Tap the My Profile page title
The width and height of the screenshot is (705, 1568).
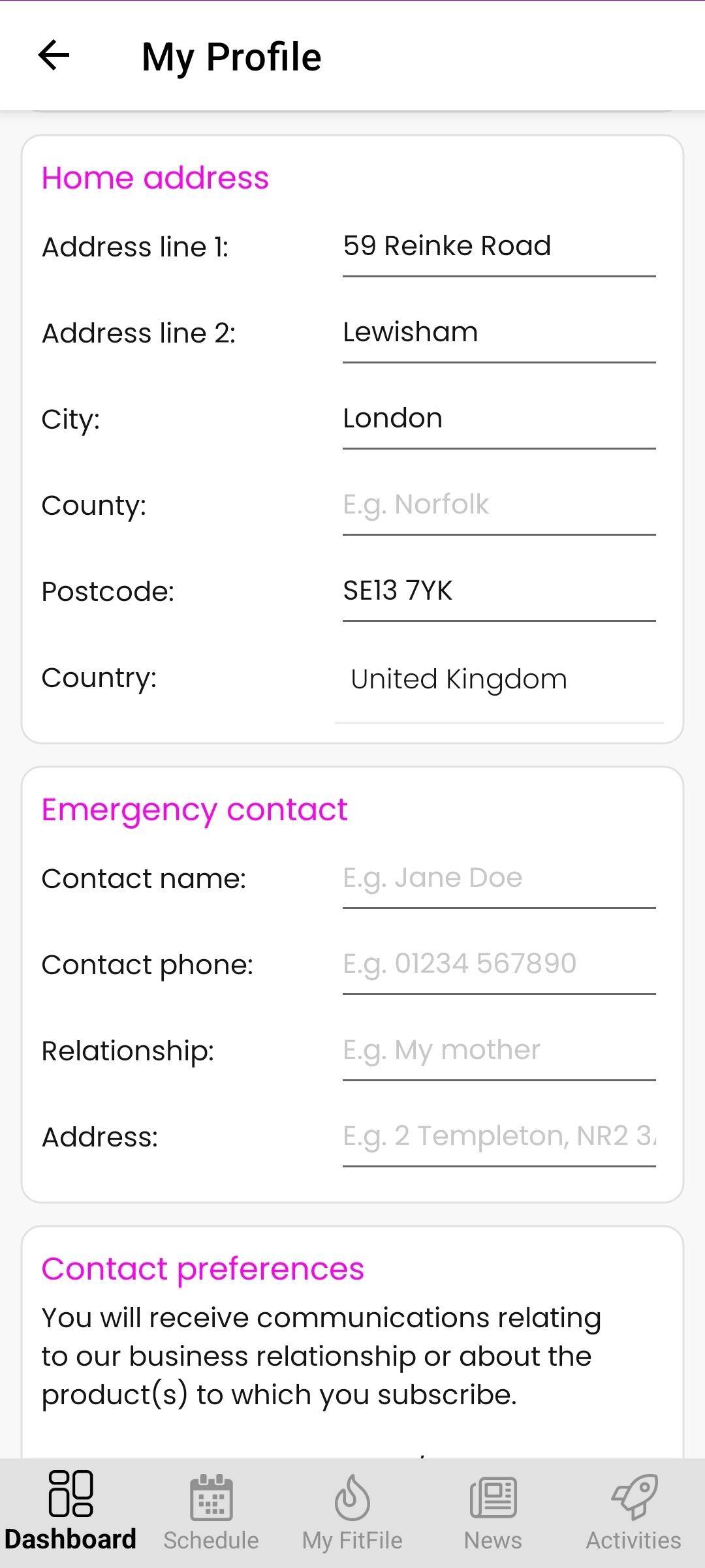231,57
